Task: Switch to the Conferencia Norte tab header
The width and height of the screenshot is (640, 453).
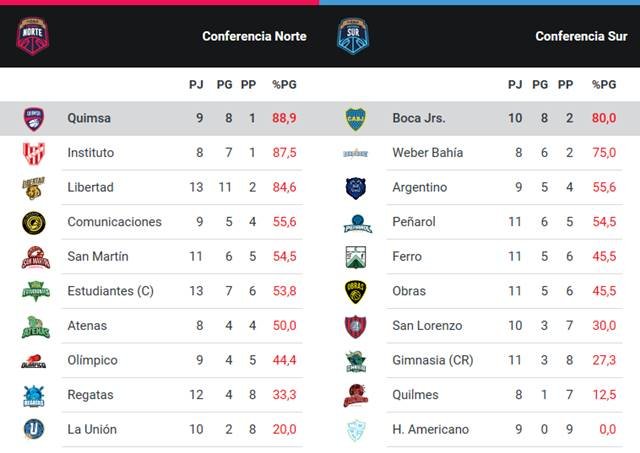Action: tap(254, 36)
